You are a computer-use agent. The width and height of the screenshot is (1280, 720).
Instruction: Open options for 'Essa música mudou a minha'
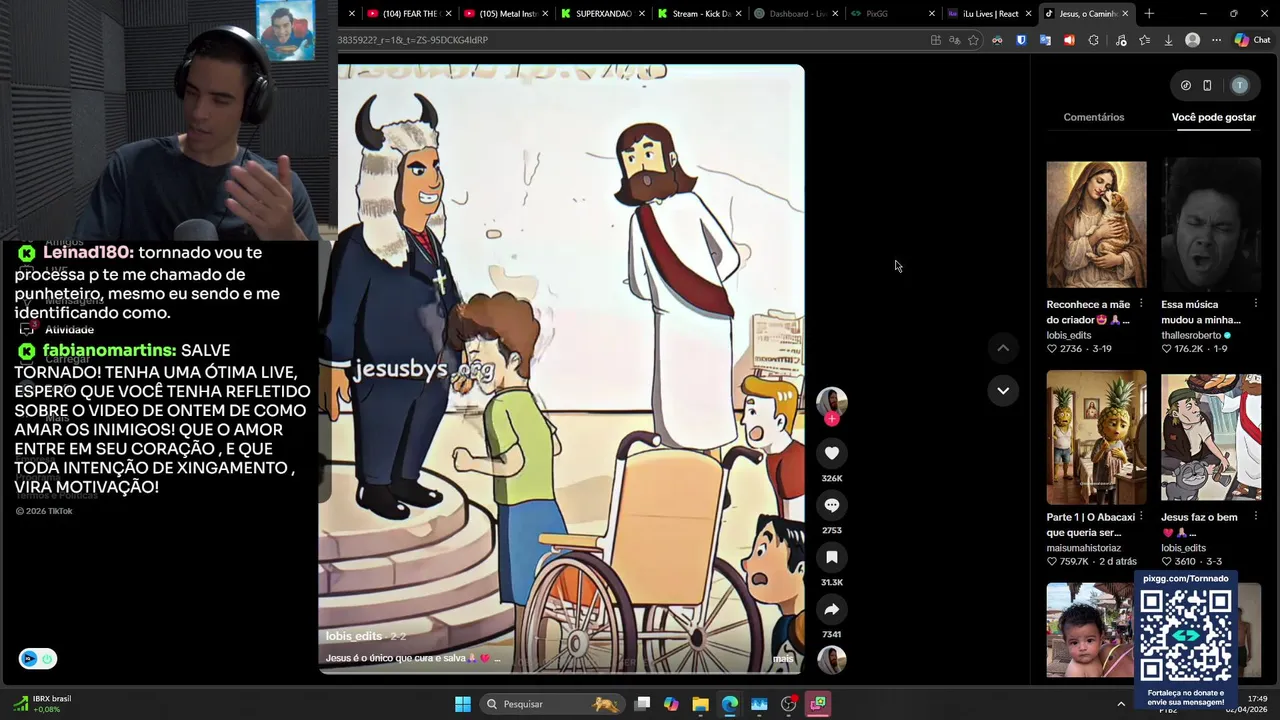coord(1256,304)
